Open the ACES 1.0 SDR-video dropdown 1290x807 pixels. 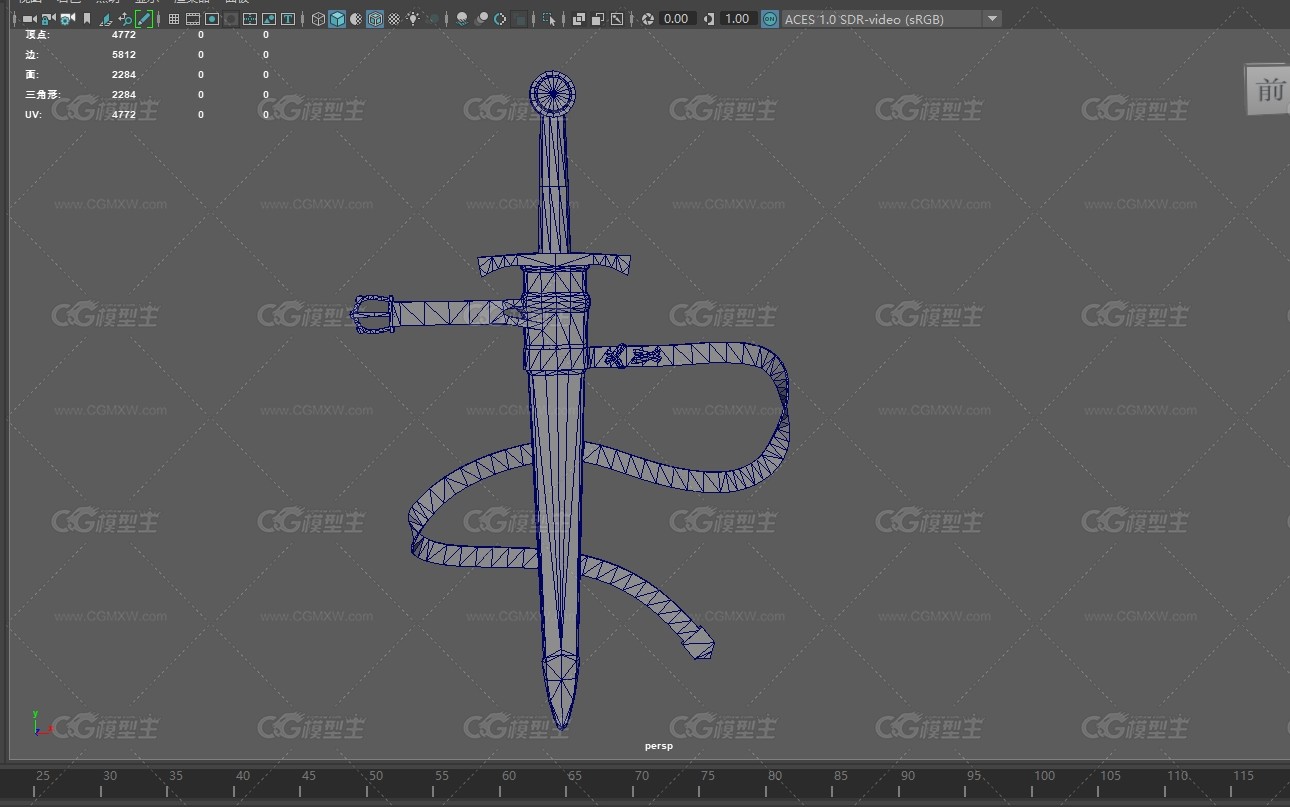point(891,19)
